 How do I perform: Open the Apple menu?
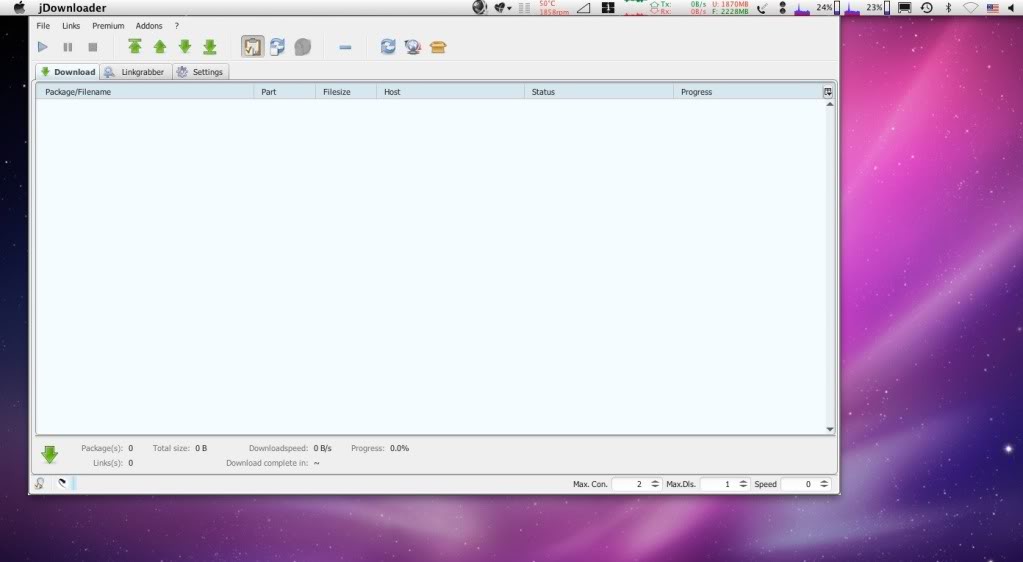point(20,8)
